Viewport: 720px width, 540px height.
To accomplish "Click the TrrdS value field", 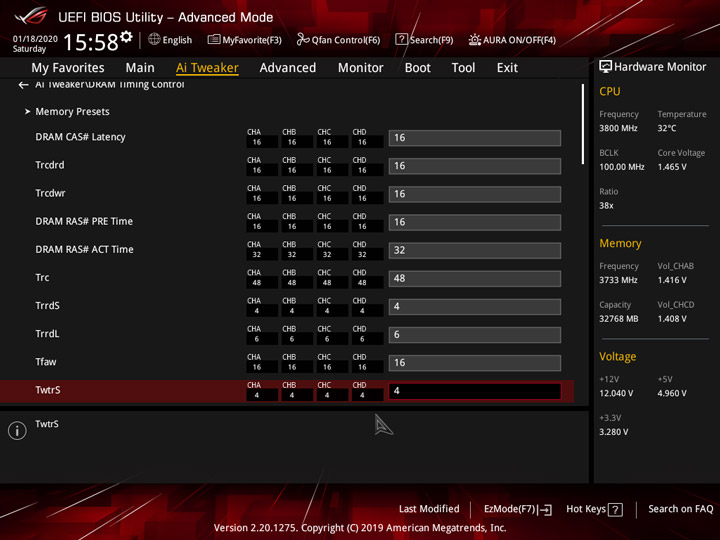I will pos(475,306).
